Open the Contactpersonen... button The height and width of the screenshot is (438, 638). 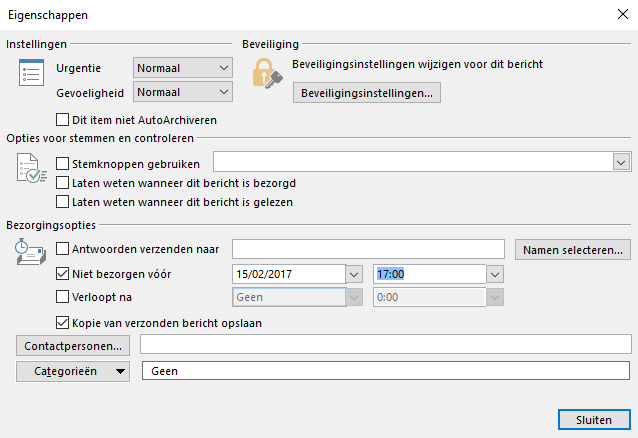click(73, 346)
